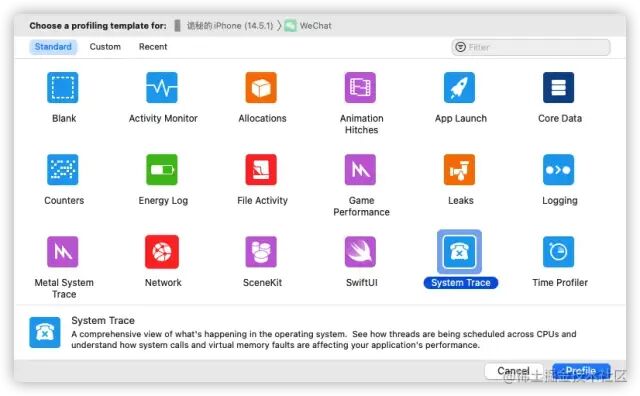Focus the Filter input field
This screenshot has height=396, width=640.
pos(531,47)
